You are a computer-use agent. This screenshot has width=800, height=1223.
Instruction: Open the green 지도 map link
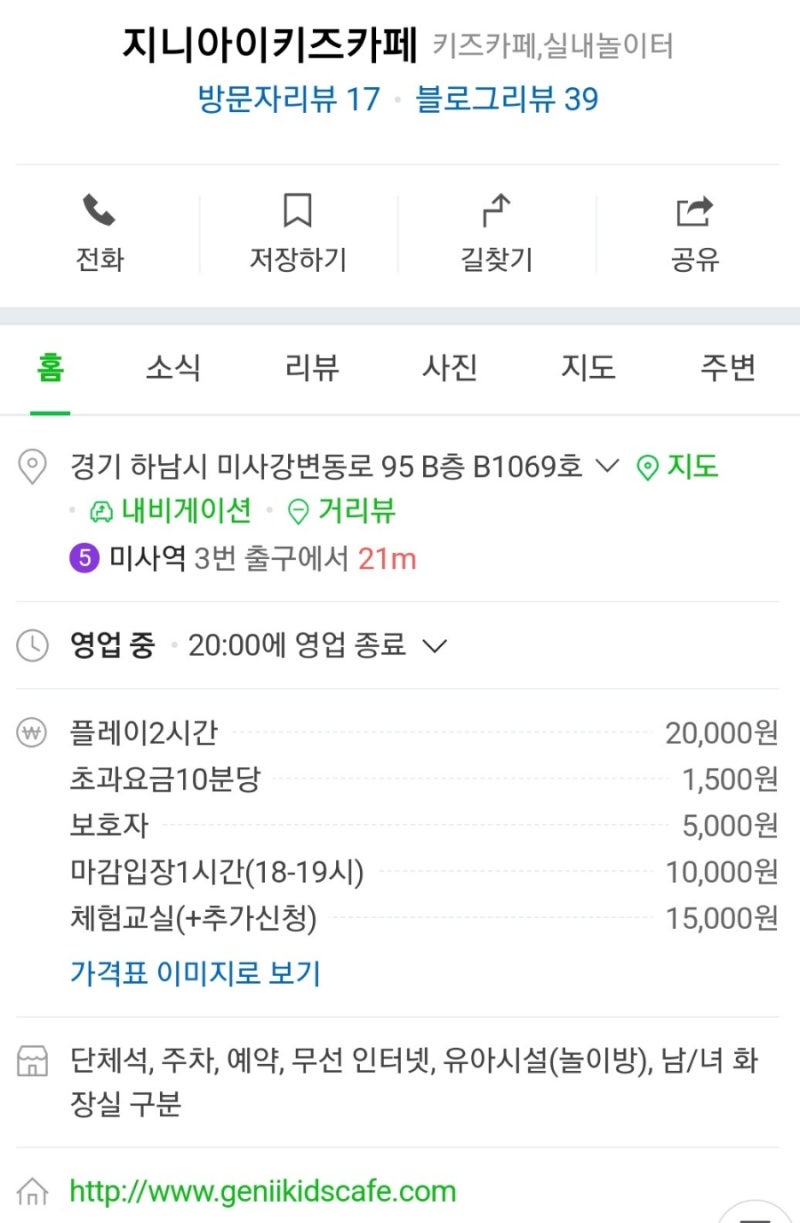[679, 466]
